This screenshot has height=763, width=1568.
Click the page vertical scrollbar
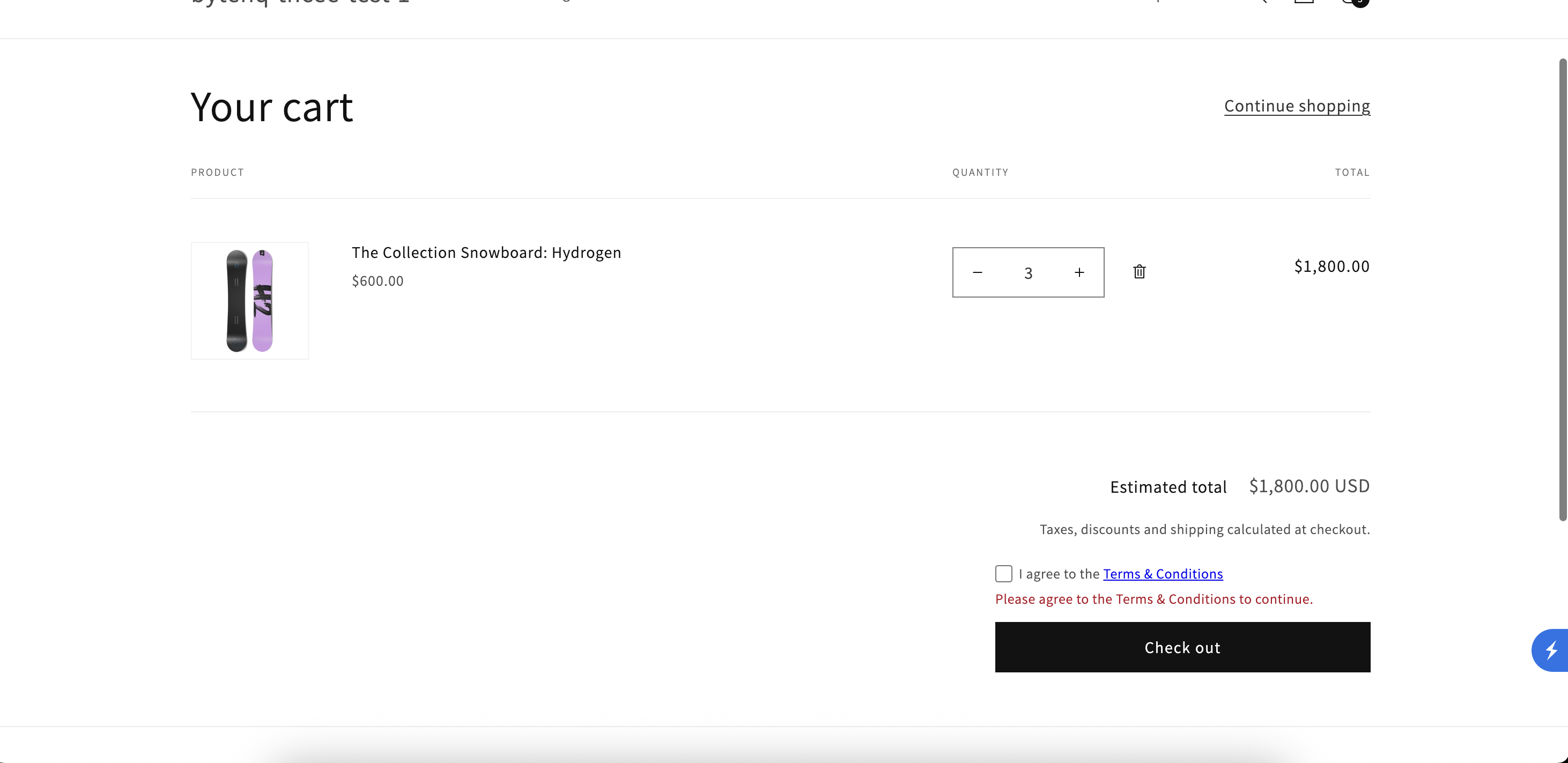click(1563, 290)
